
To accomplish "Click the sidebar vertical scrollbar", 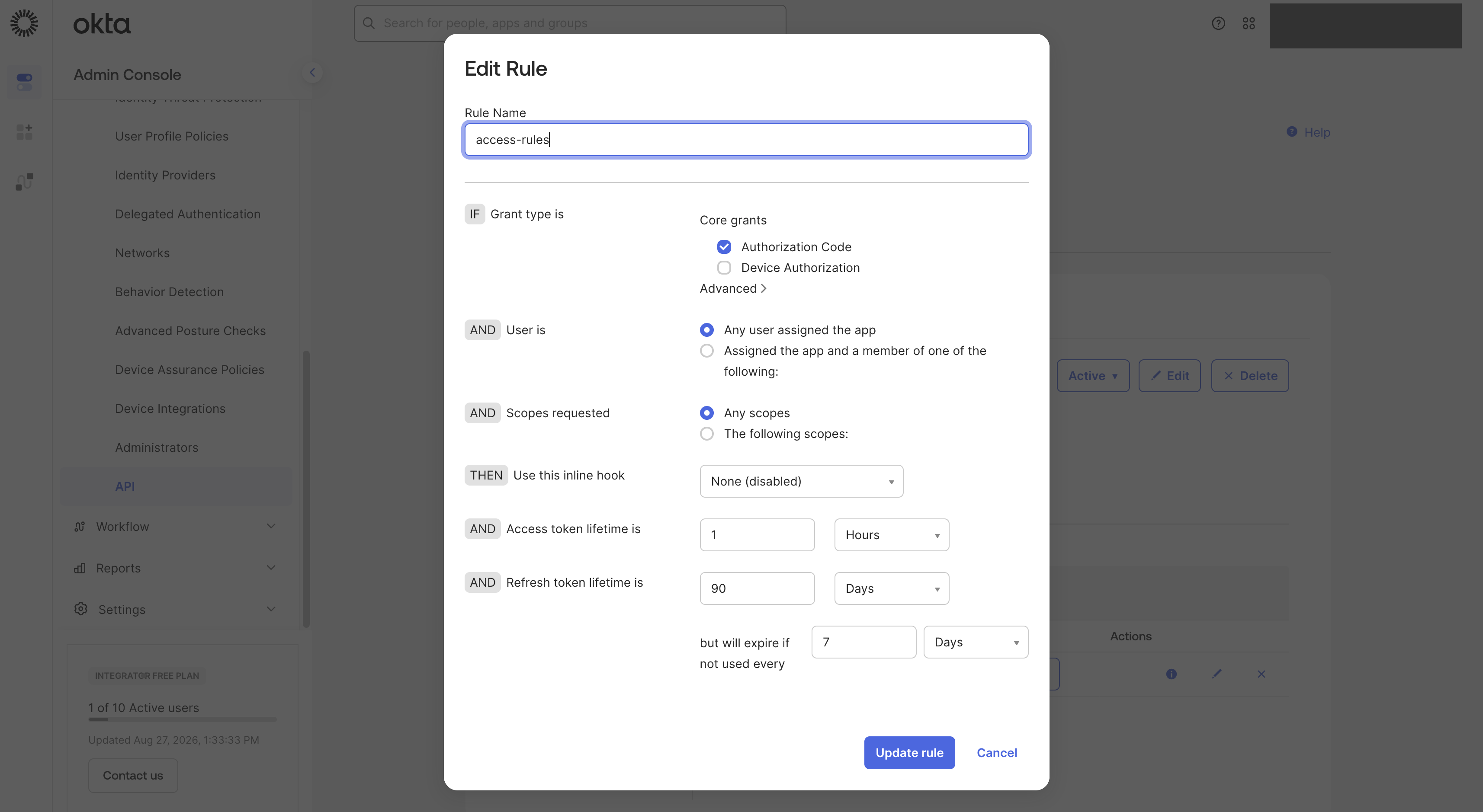I will point(306,489).
